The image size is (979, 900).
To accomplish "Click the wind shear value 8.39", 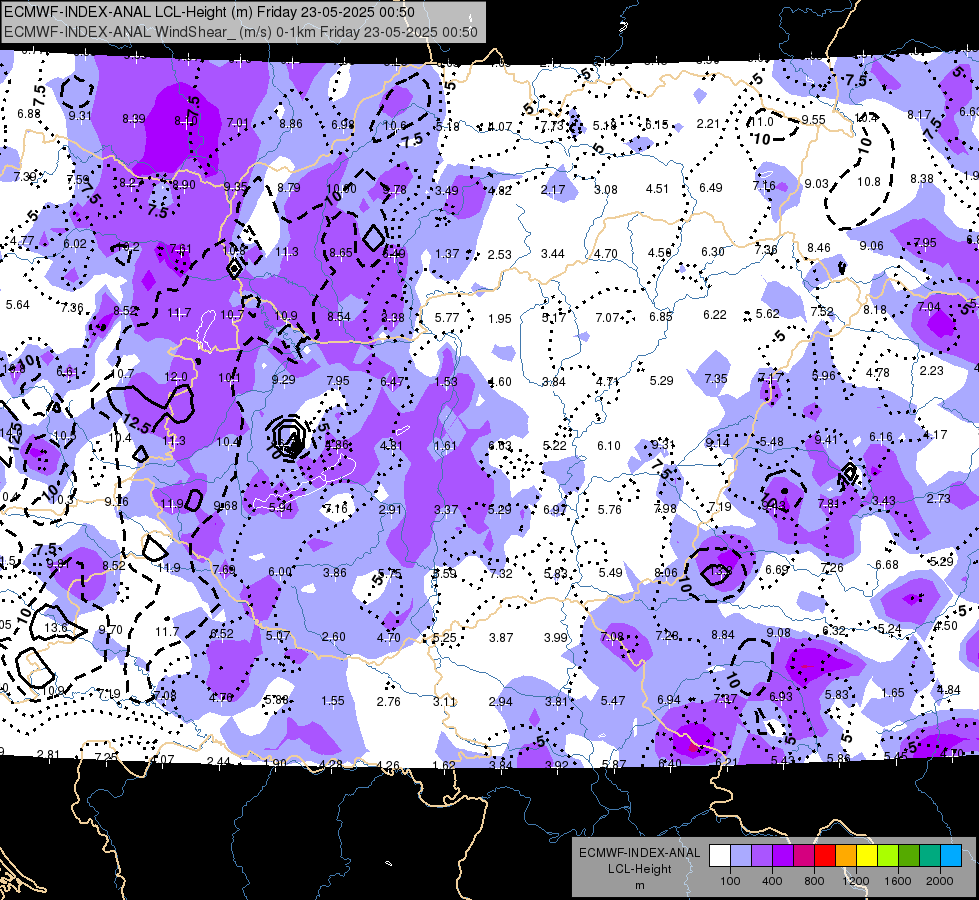I will click(x=134, y=119).
